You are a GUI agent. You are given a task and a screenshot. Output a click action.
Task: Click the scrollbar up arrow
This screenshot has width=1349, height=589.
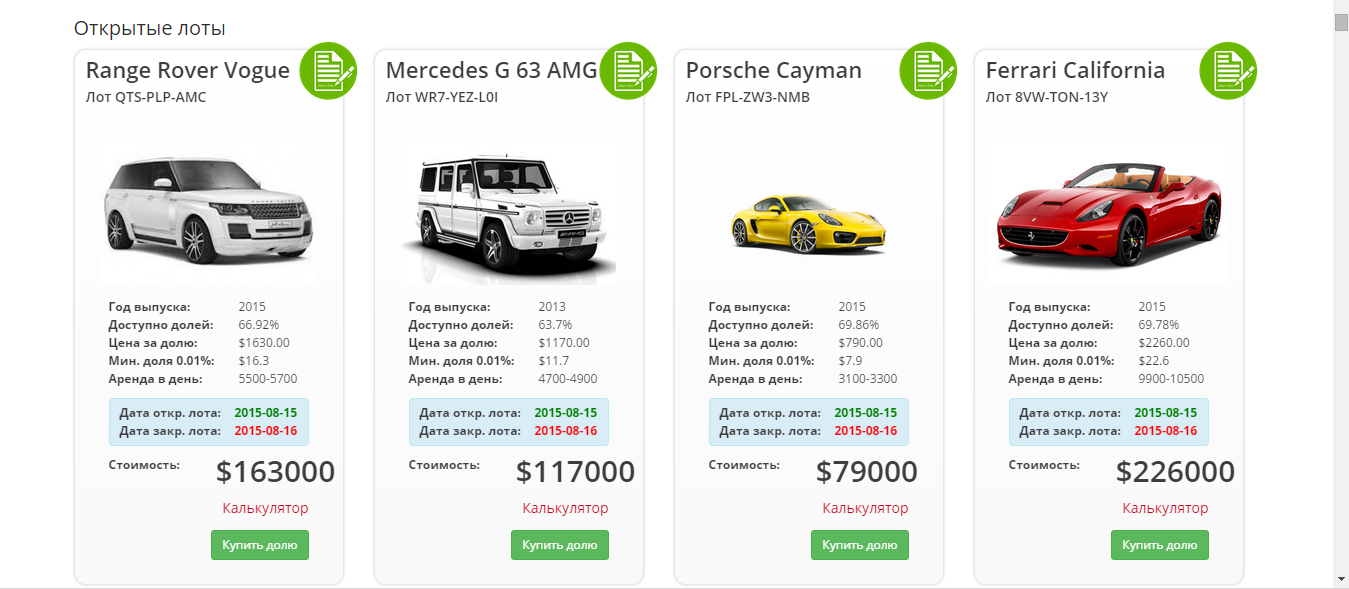(1340, 6)
